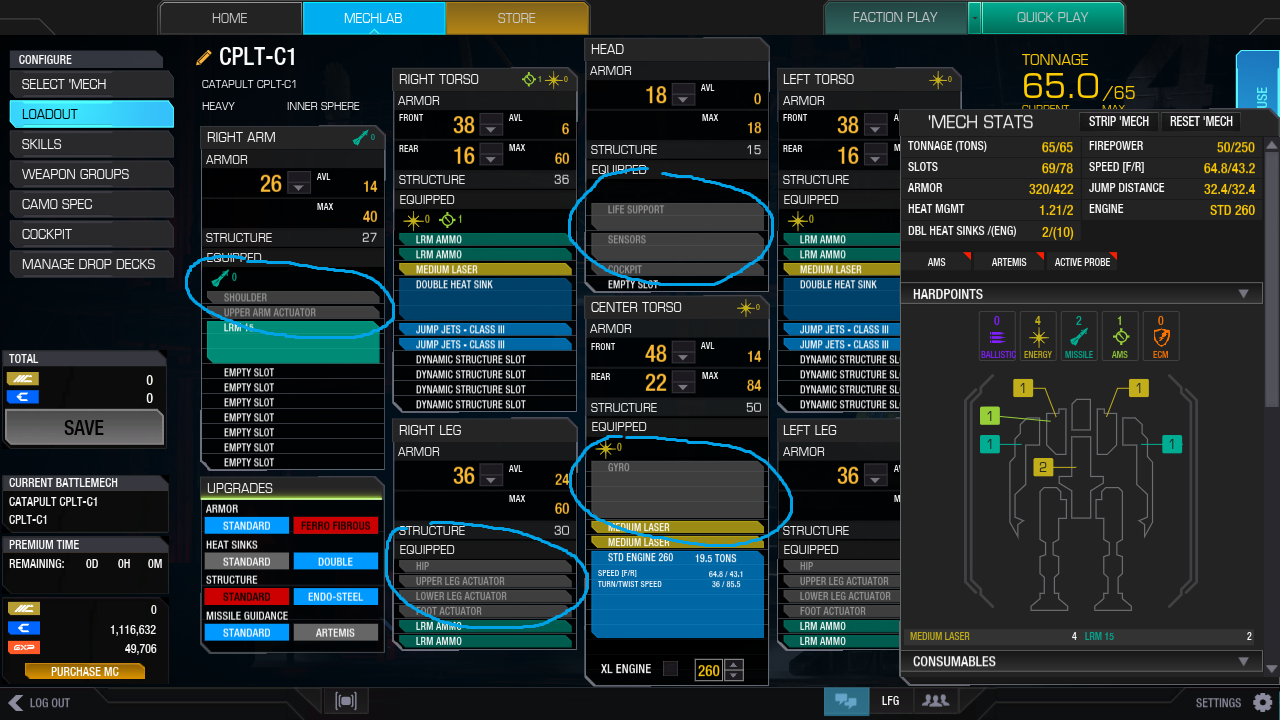Collapse the Hardpoints section
This screenshot has height=720, width=1280.
click(1243, 294)
